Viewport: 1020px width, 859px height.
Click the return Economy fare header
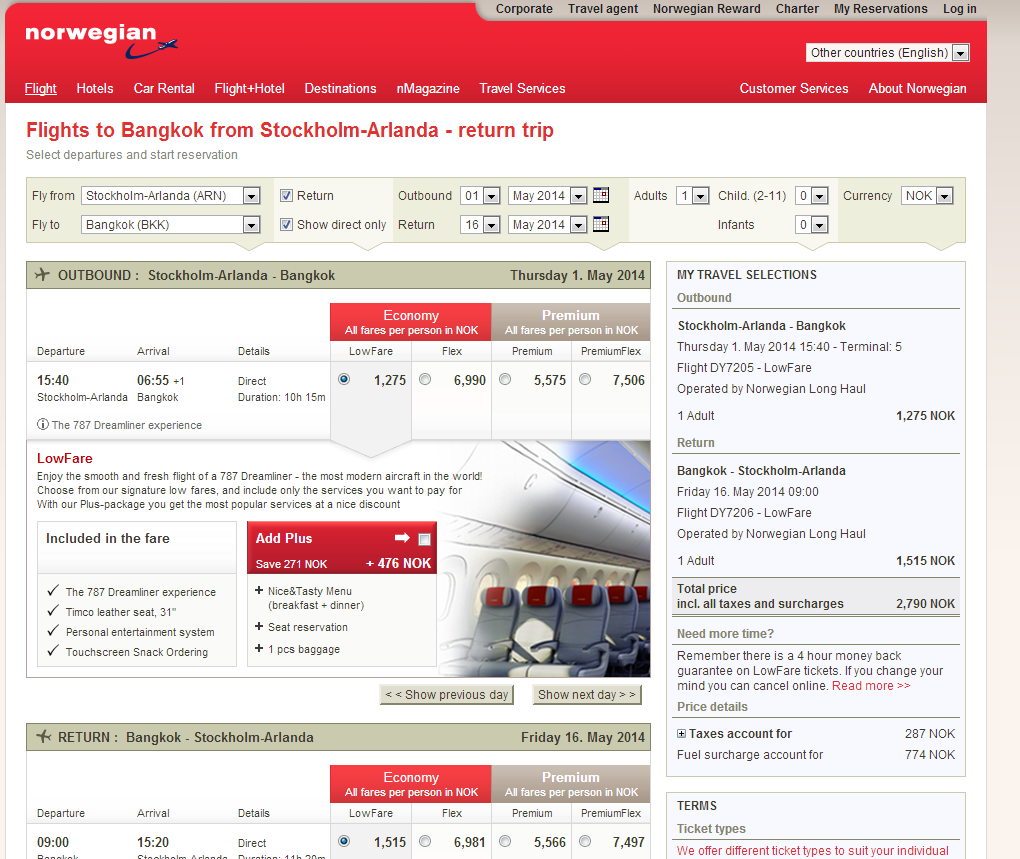(411, 784)
